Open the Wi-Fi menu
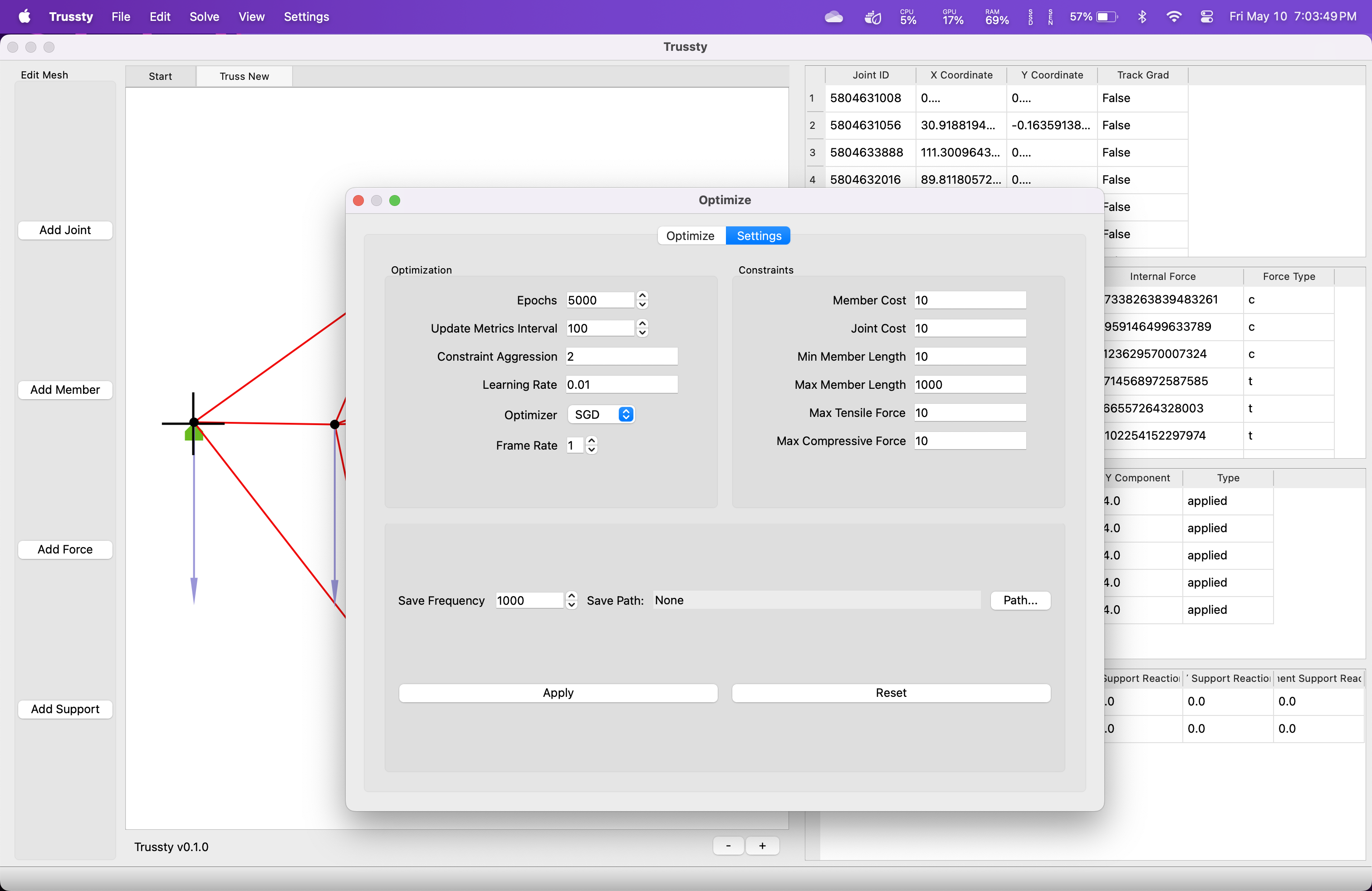The image size is (1372, 891). click(1173, 17)
